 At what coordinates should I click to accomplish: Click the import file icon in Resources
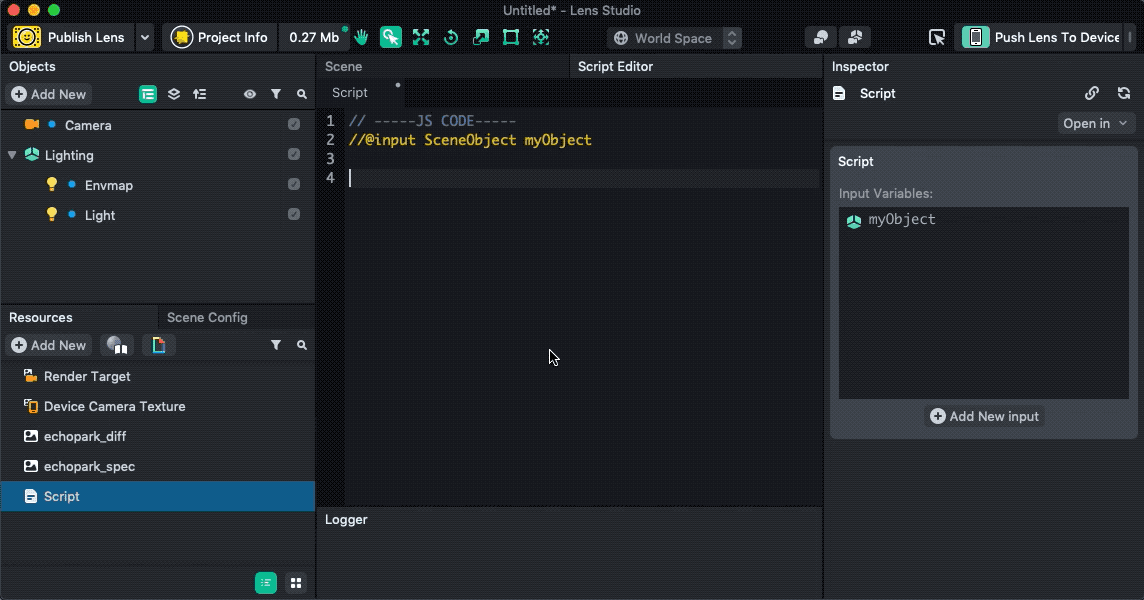(x=158, y=345)
